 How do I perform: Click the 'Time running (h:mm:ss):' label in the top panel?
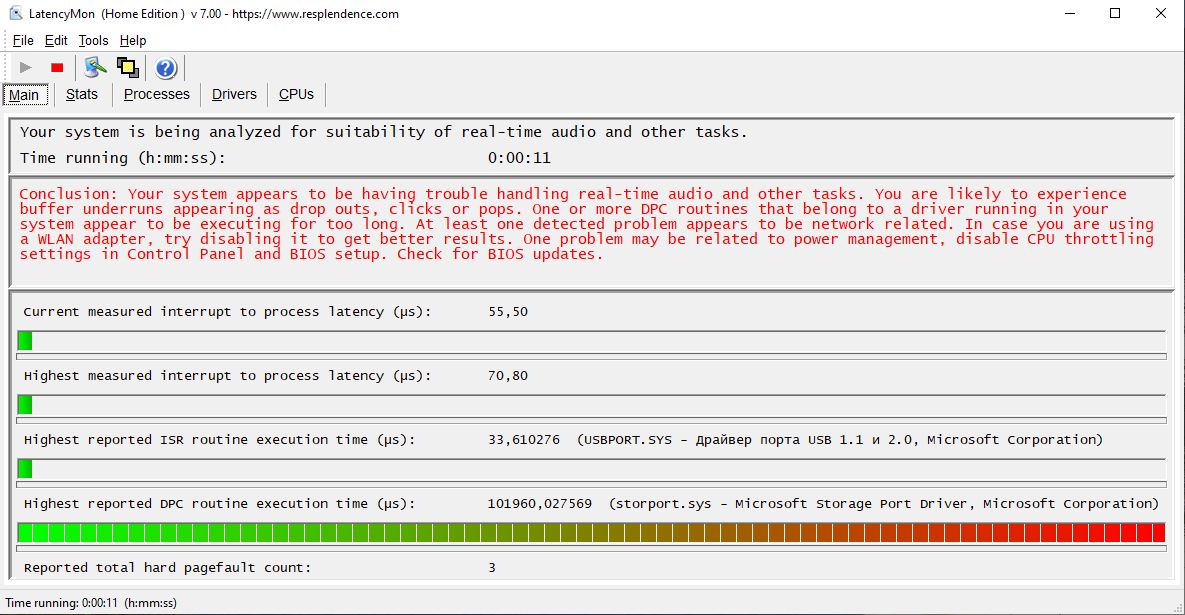pyautogui.click(x=122, y=158)
